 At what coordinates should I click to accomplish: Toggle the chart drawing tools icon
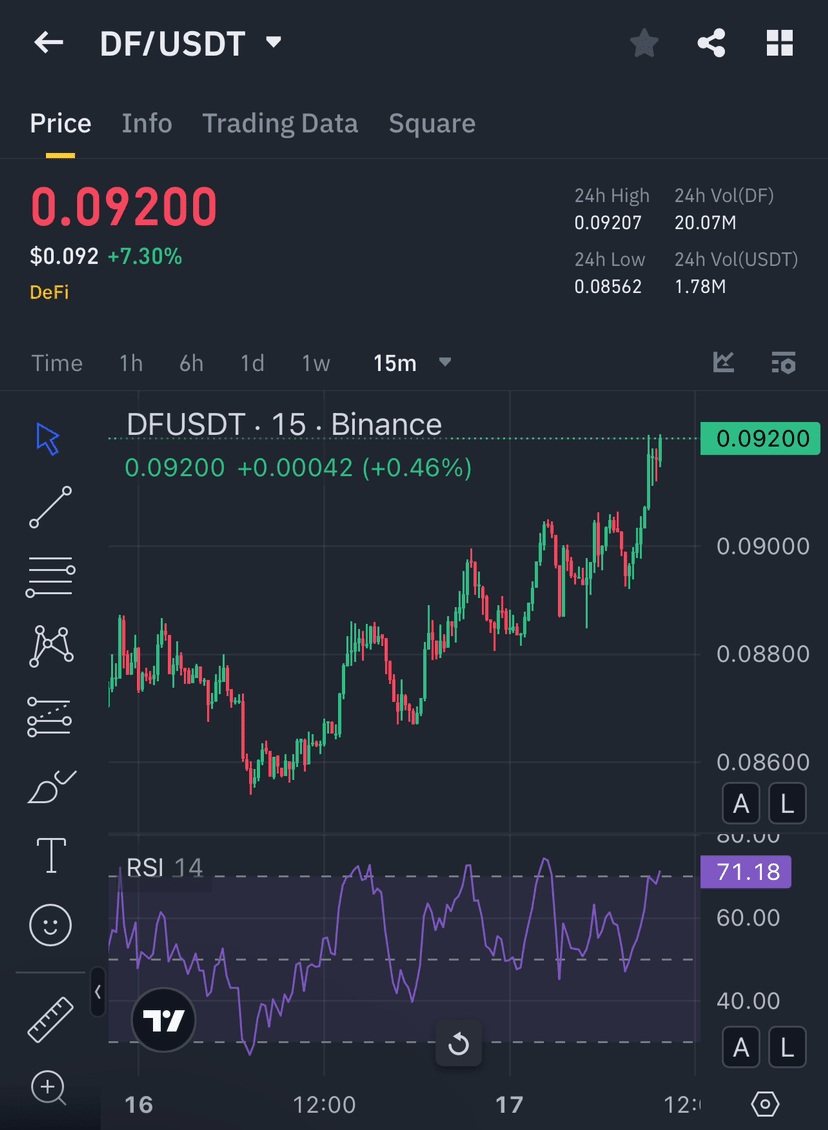[724, 362]
